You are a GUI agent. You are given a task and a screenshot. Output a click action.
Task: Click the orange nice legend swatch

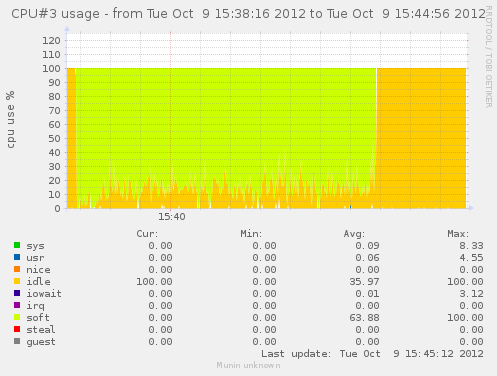pos(17,269)
